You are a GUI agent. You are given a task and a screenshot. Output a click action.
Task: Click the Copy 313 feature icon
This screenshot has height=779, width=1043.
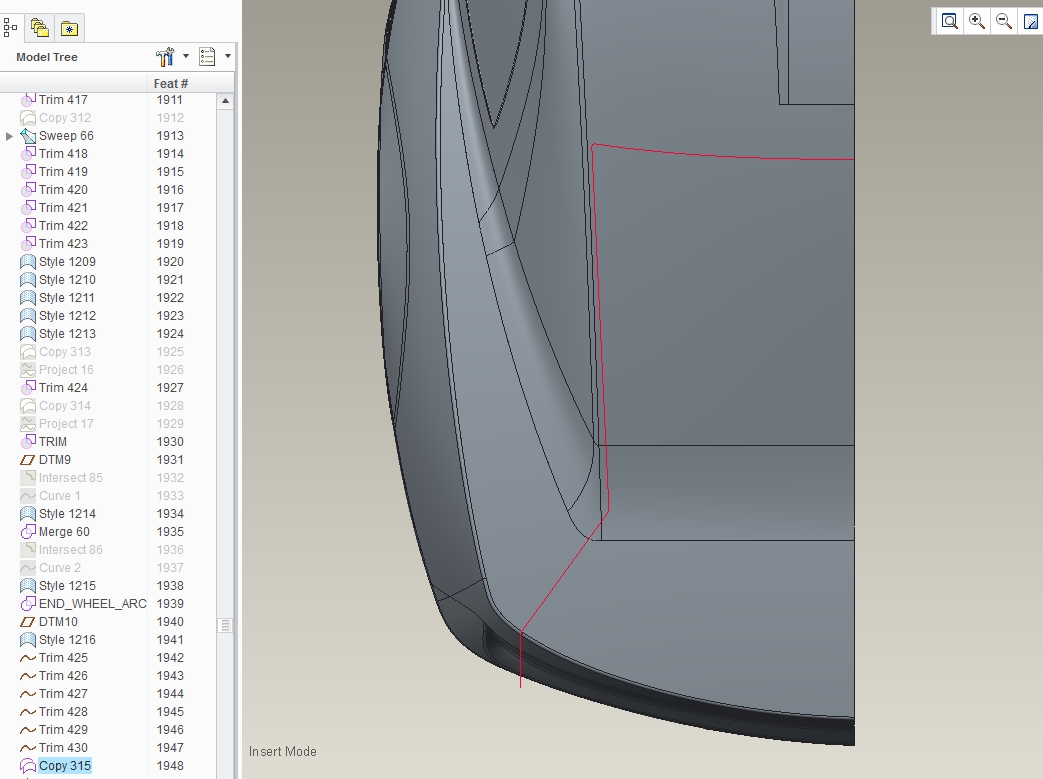[28, 351]
